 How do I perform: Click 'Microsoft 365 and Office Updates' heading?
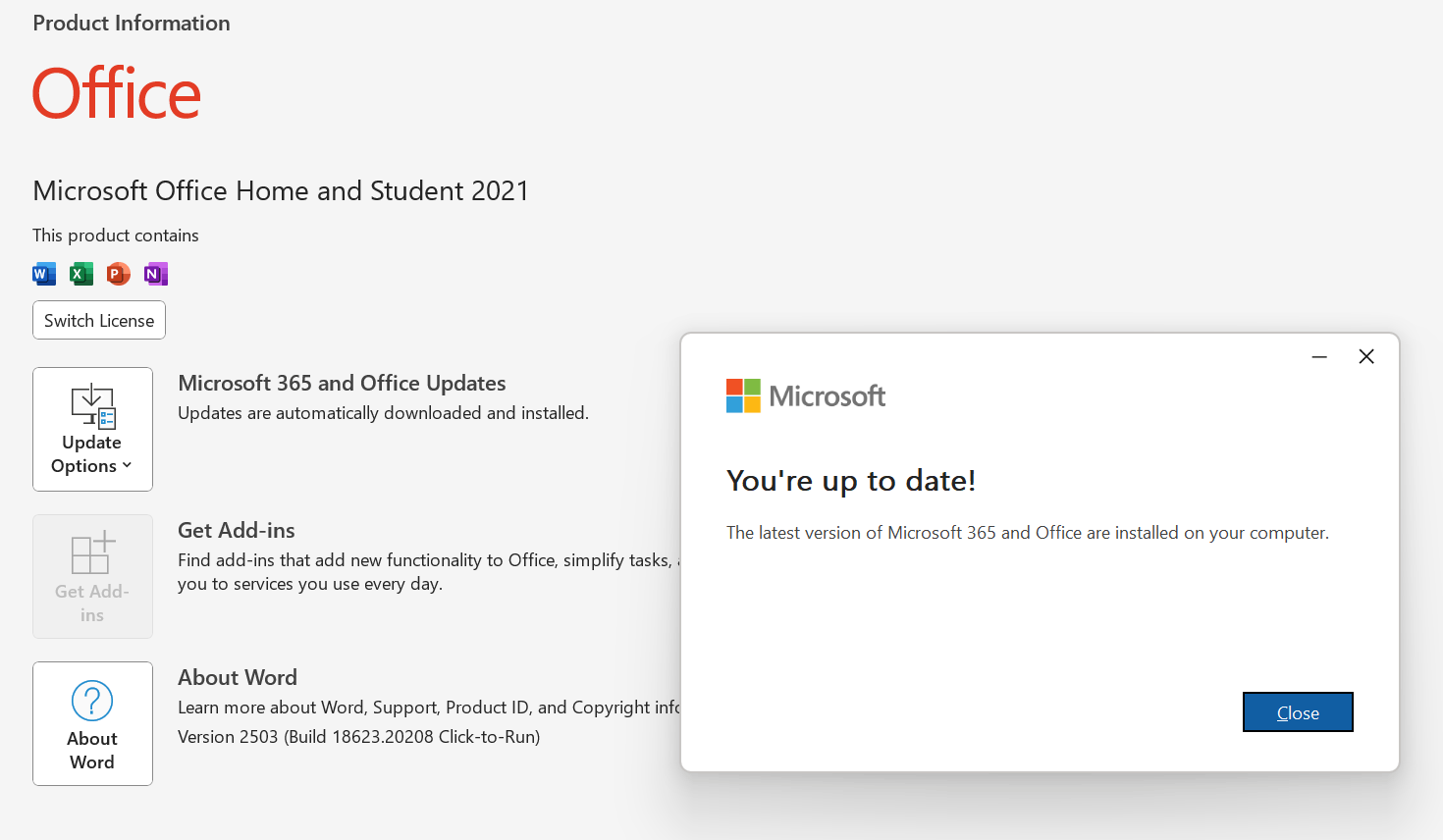pos(342,383)
